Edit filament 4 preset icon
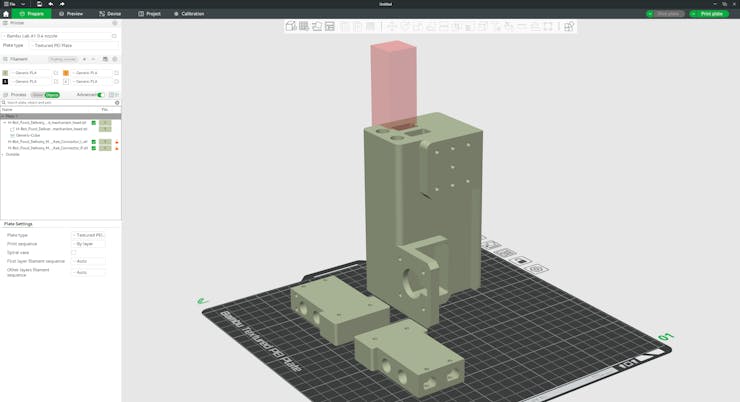The width and height of the screenshot is (740, 402). [117, 82]
